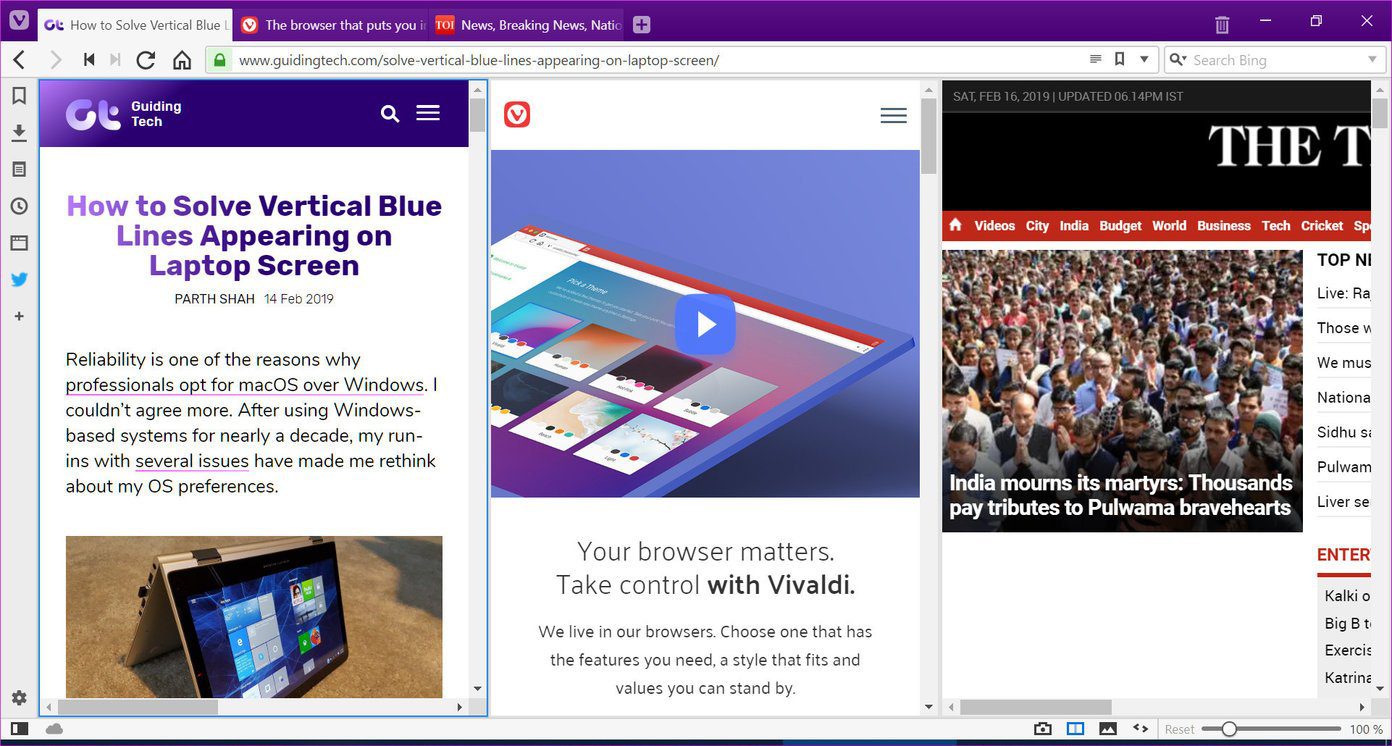This screenshot has height=746, width=1392.
Task: Open Page Actions in status bar
Action: point(1140,729)
